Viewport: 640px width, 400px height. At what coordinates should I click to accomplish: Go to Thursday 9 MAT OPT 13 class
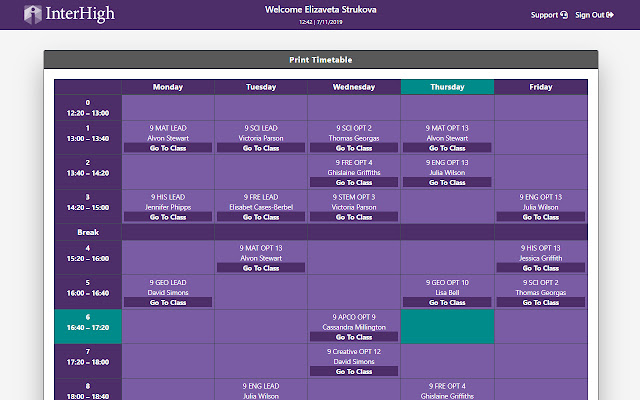447,148
